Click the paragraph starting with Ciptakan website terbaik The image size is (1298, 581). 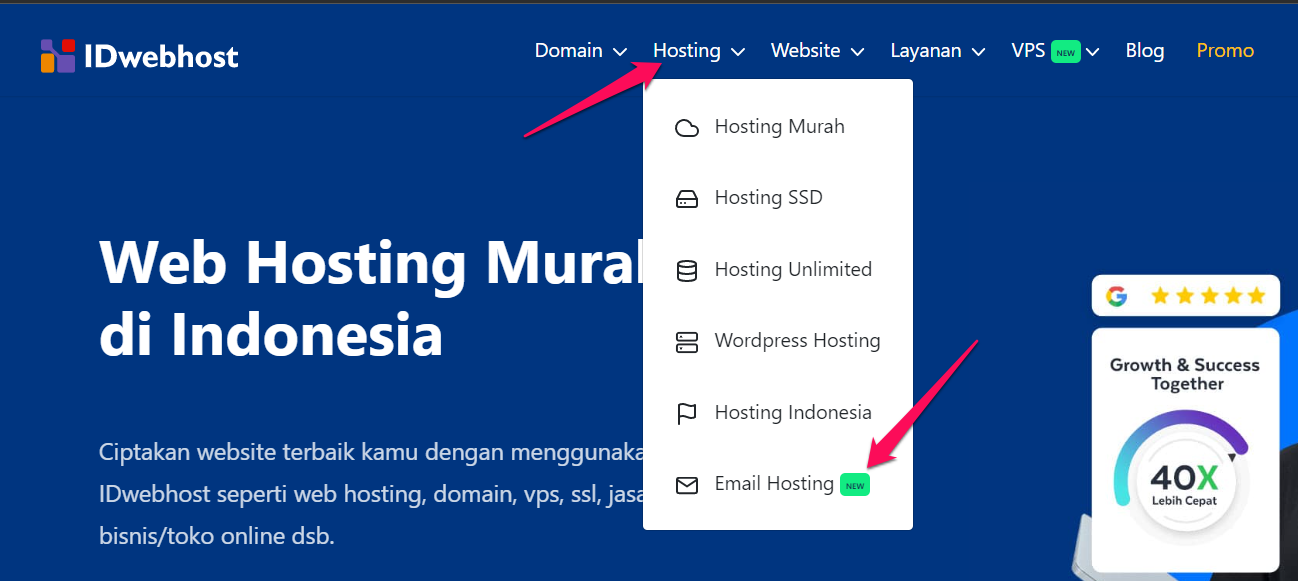pyautogui.click(x=371, y=494)
